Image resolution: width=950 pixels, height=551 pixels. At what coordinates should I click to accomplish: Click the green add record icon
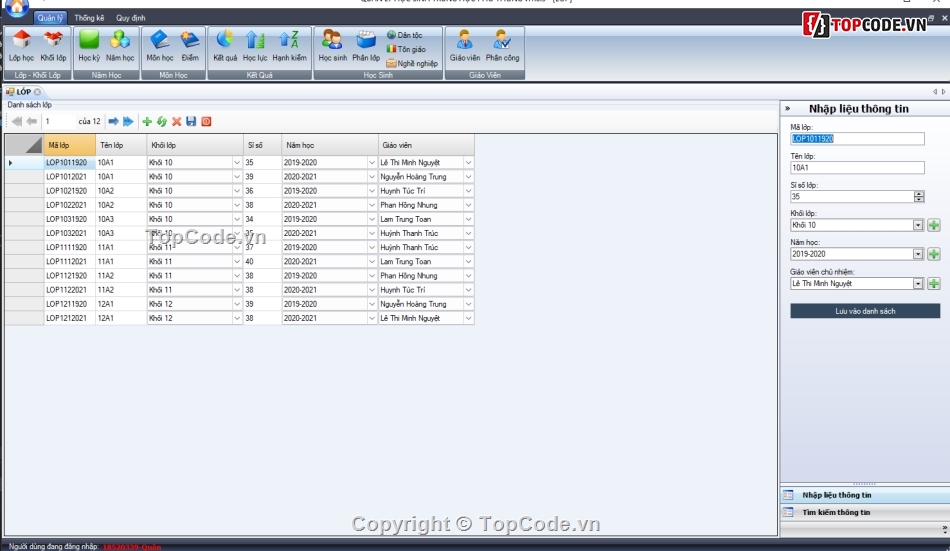tap(147, 121)
